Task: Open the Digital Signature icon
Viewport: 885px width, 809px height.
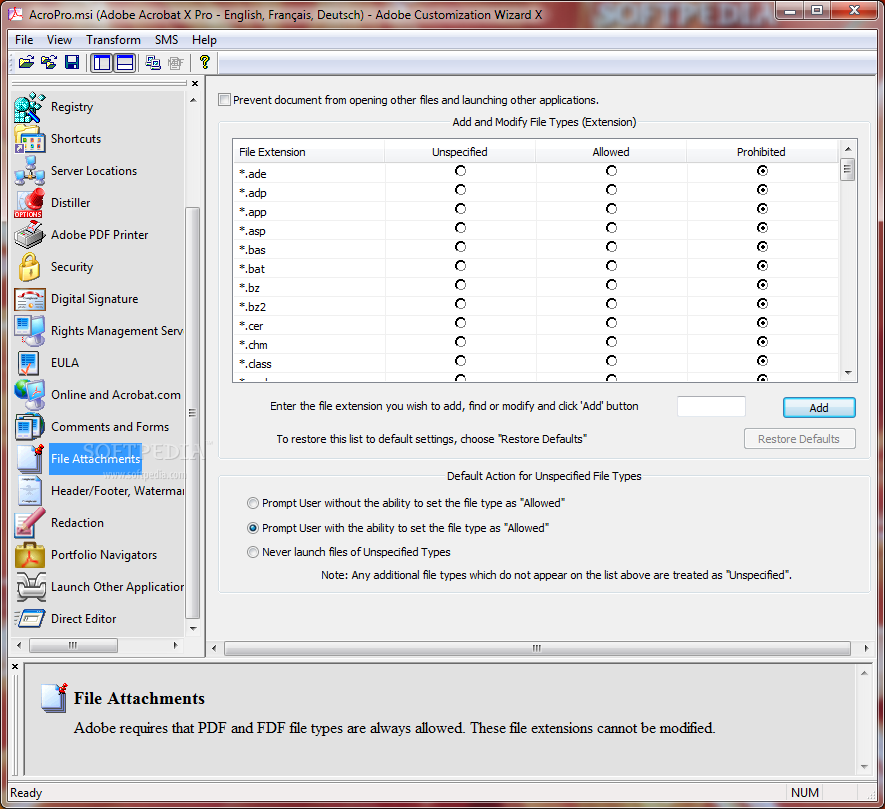Action: (29, 299)
